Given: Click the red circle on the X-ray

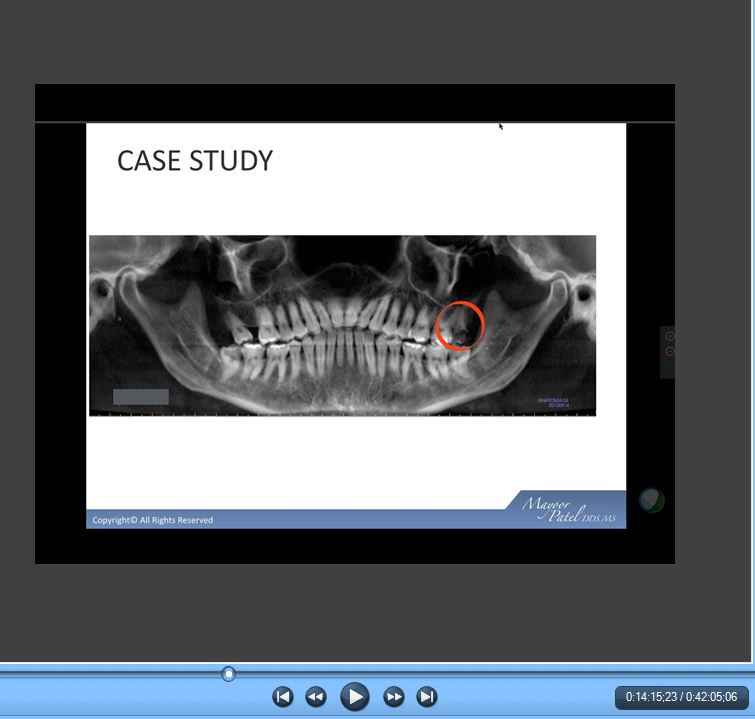Looking at the screenshot, I should point(460,326).
